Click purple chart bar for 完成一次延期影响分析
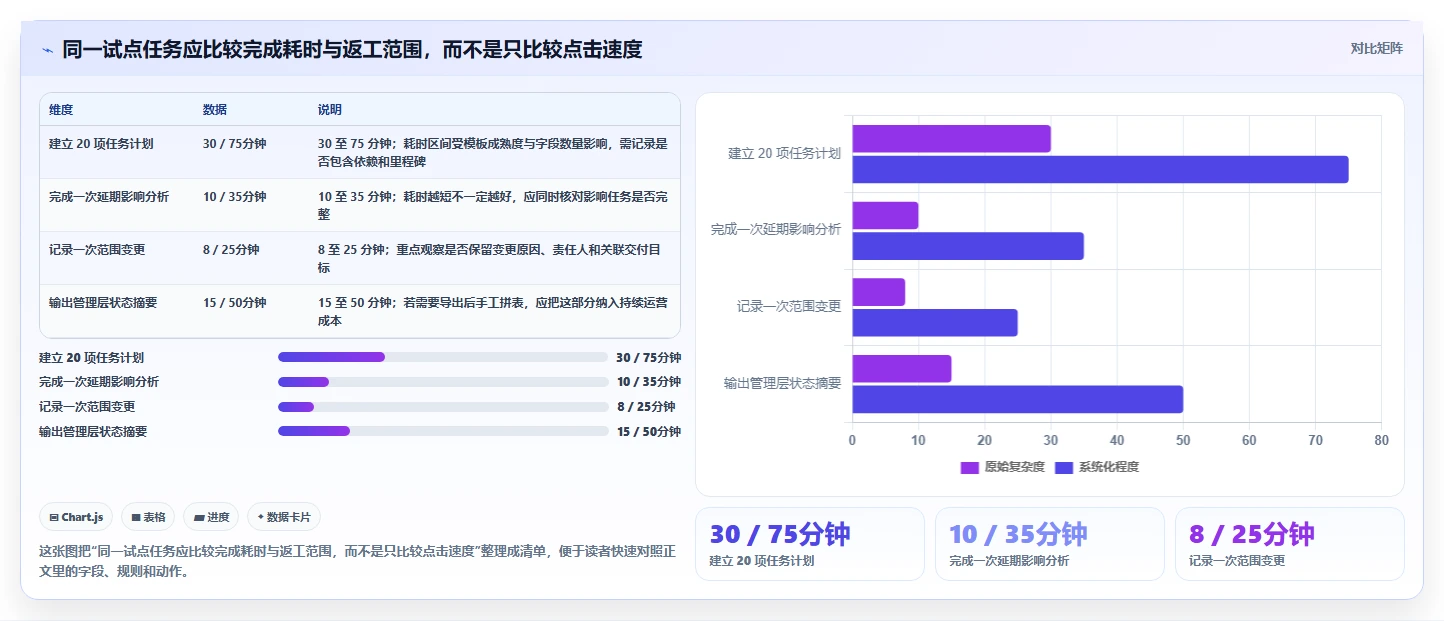This screenshot has width=1444, height=621. (x=885, y=215)
